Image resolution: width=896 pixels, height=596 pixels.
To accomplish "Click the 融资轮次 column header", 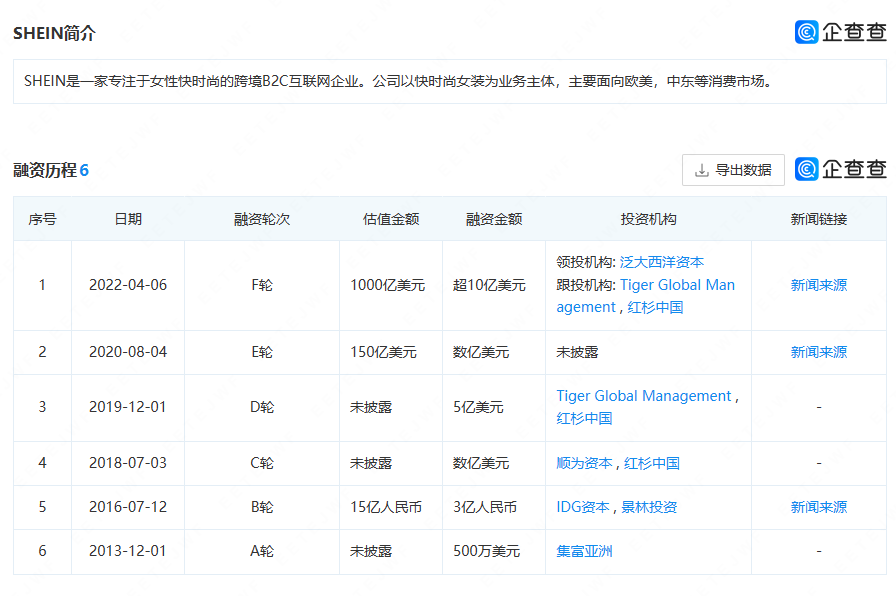I will point(262,219).
